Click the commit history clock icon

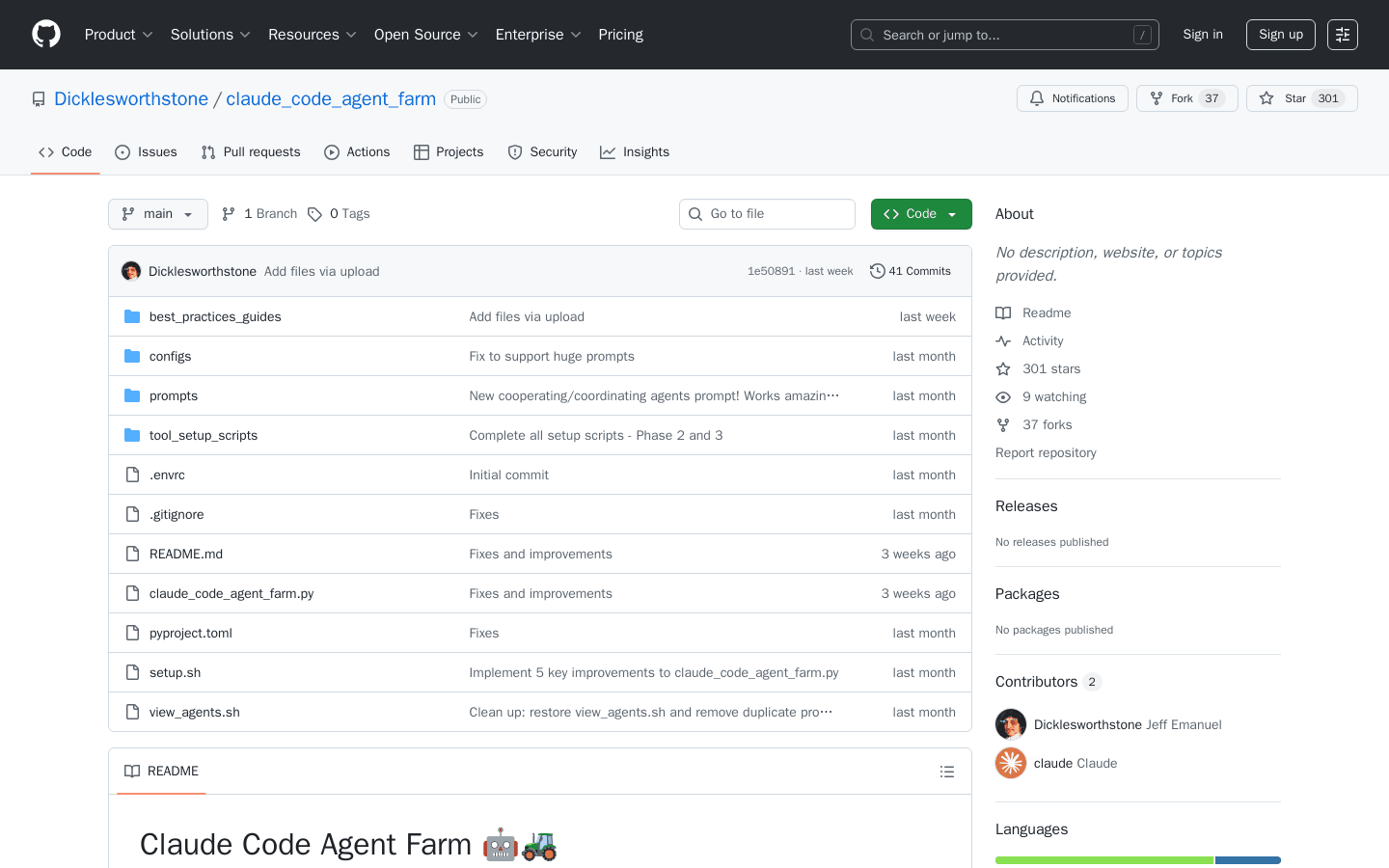click(877, 271)
